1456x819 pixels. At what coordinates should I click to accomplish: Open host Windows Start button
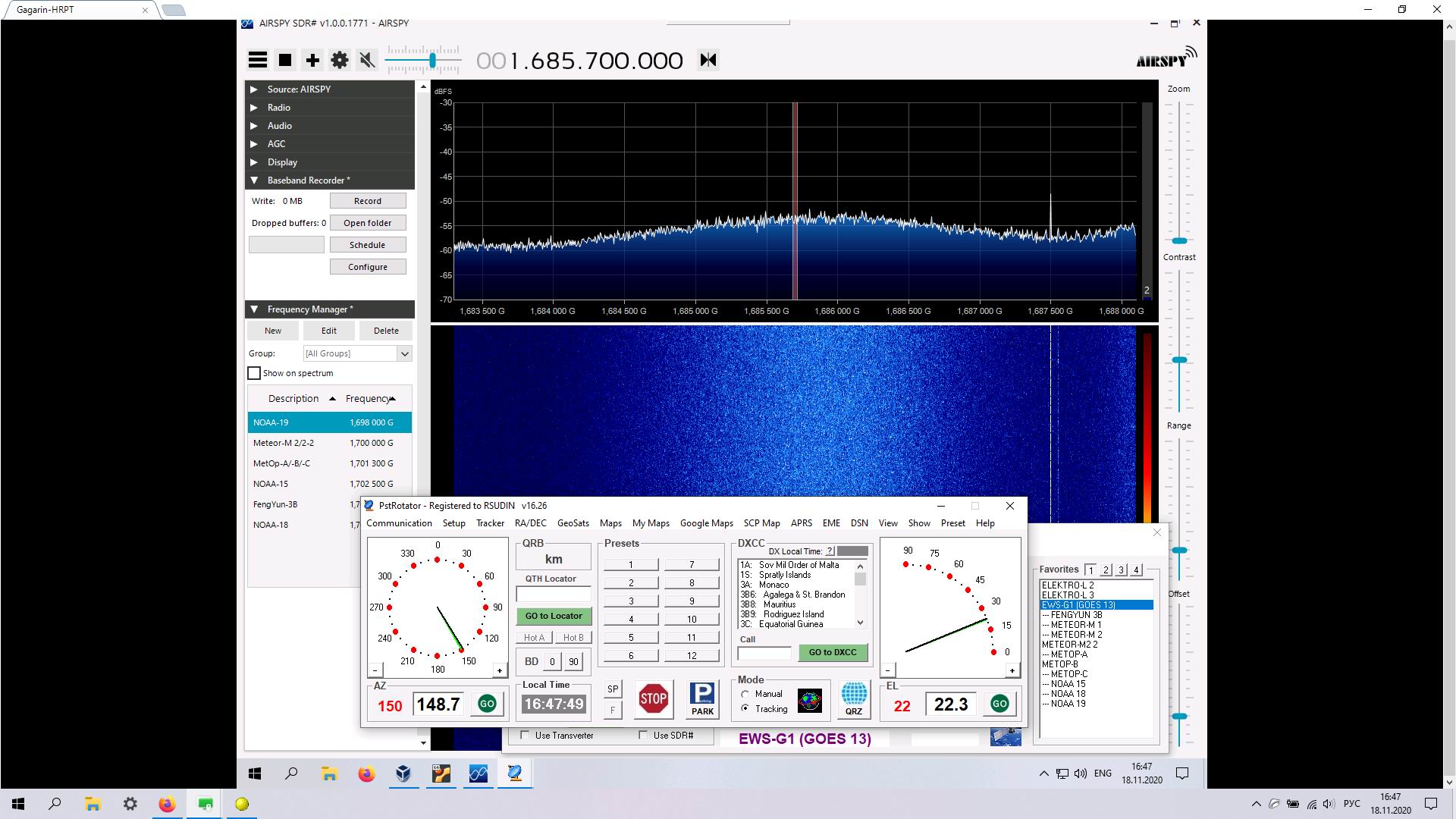tap(18, 804)
